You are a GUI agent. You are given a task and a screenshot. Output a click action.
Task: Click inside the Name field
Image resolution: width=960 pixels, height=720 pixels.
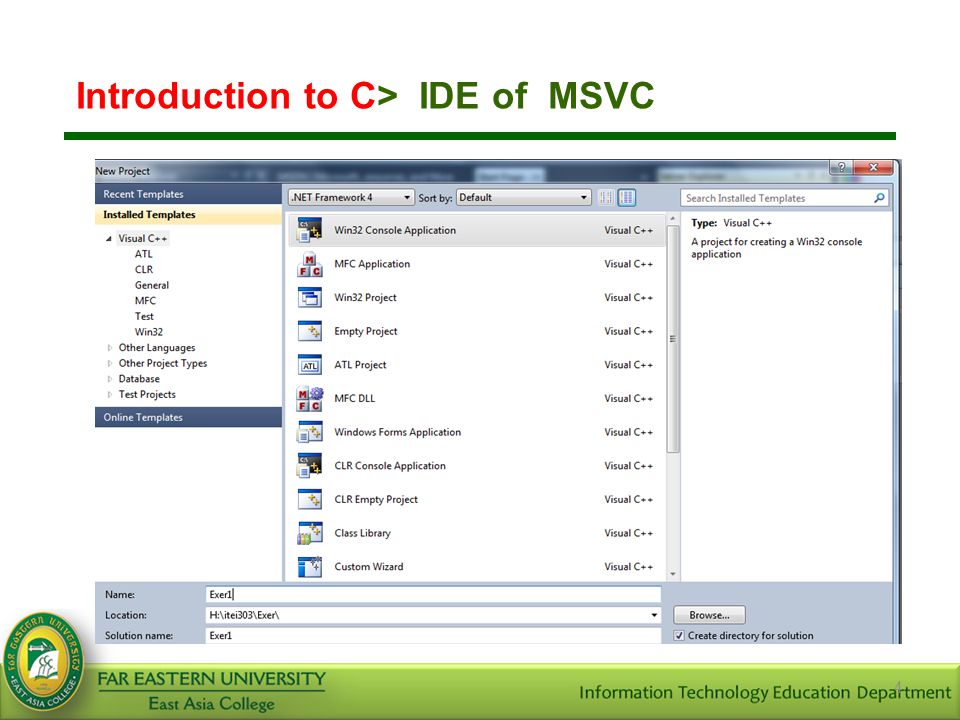coord(433,594)
